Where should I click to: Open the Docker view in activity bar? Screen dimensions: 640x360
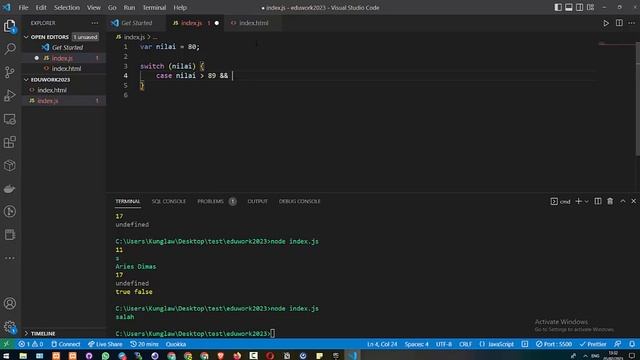tap(10, 189)
